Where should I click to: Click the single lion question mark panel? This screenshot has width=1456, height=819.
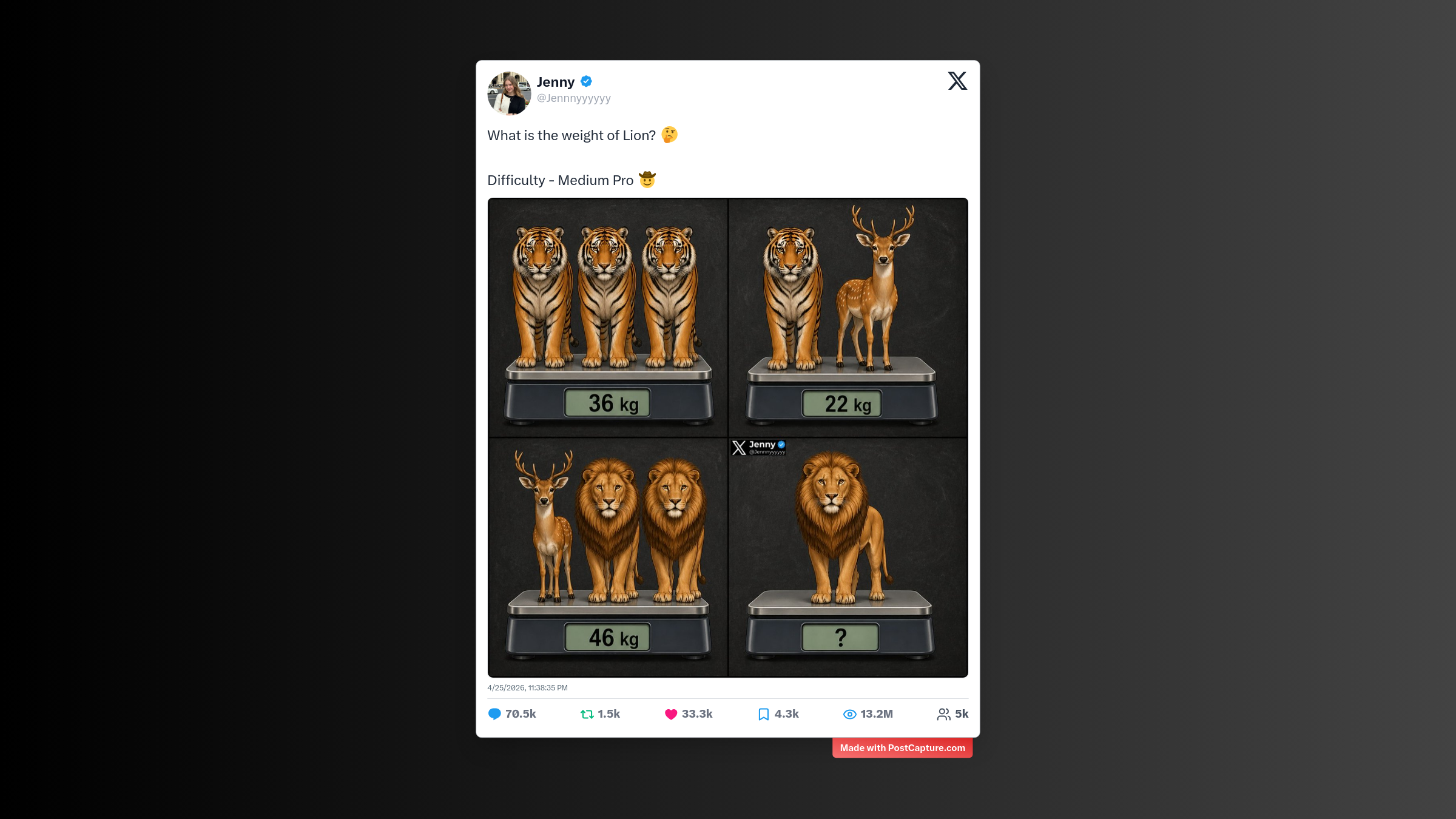click(848, 557)
